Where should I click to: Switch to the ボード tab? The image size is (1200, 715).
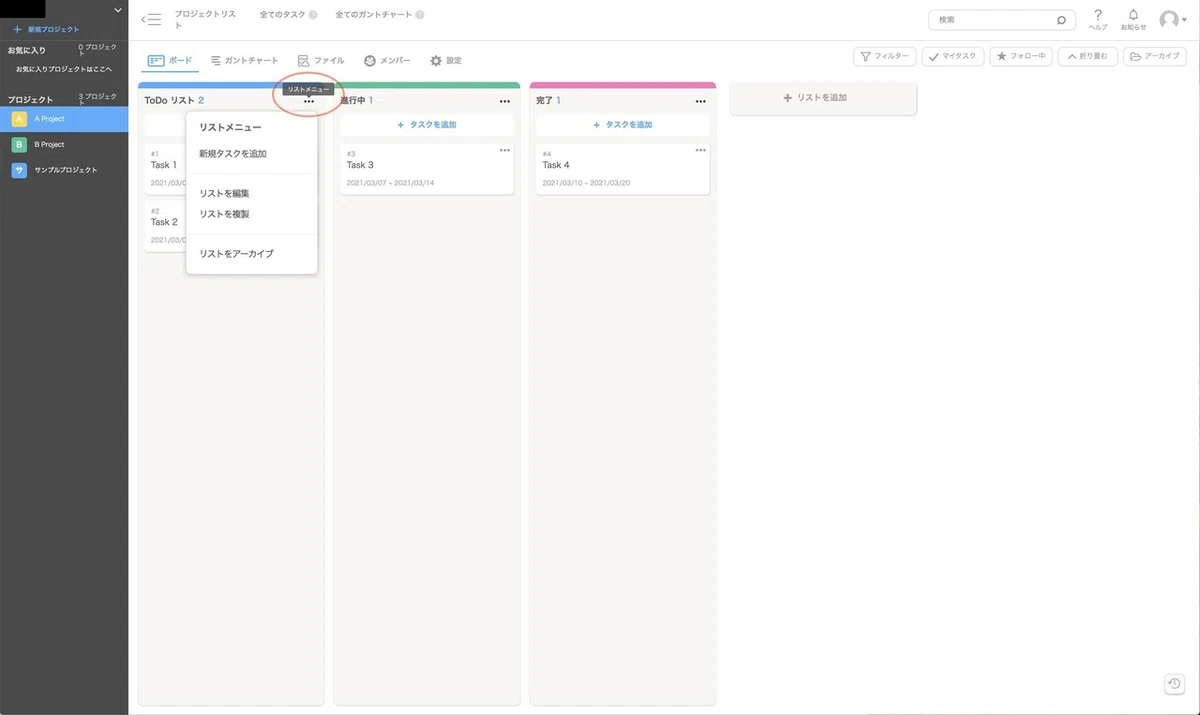pos(170,61)
